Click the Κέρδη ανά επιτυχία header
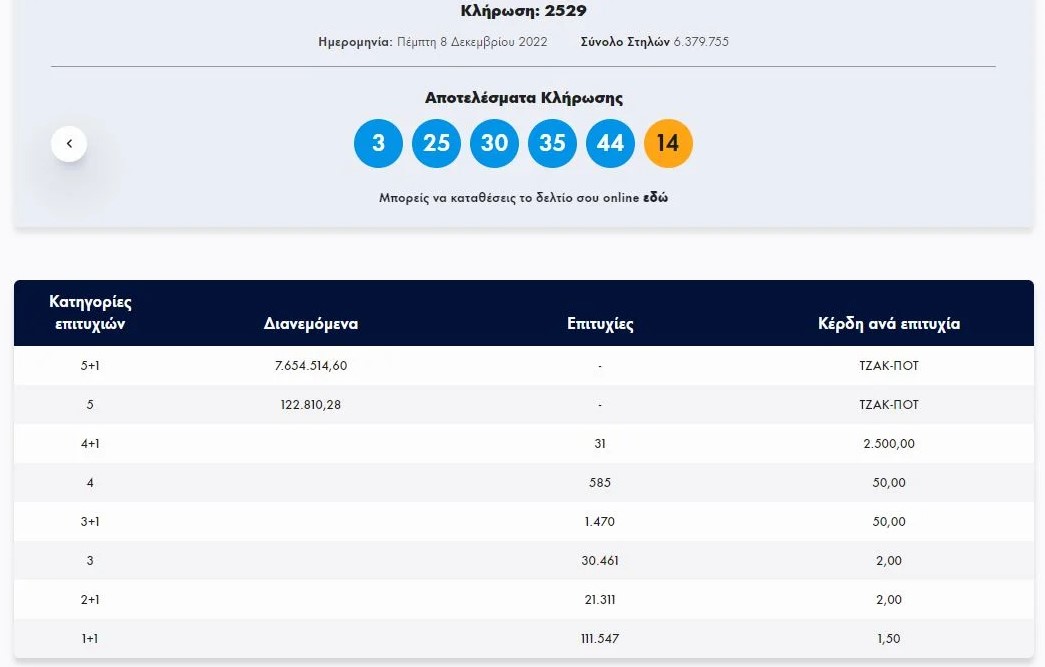The height and width of the screenshot is (667, 1045). tap(888, 323)
